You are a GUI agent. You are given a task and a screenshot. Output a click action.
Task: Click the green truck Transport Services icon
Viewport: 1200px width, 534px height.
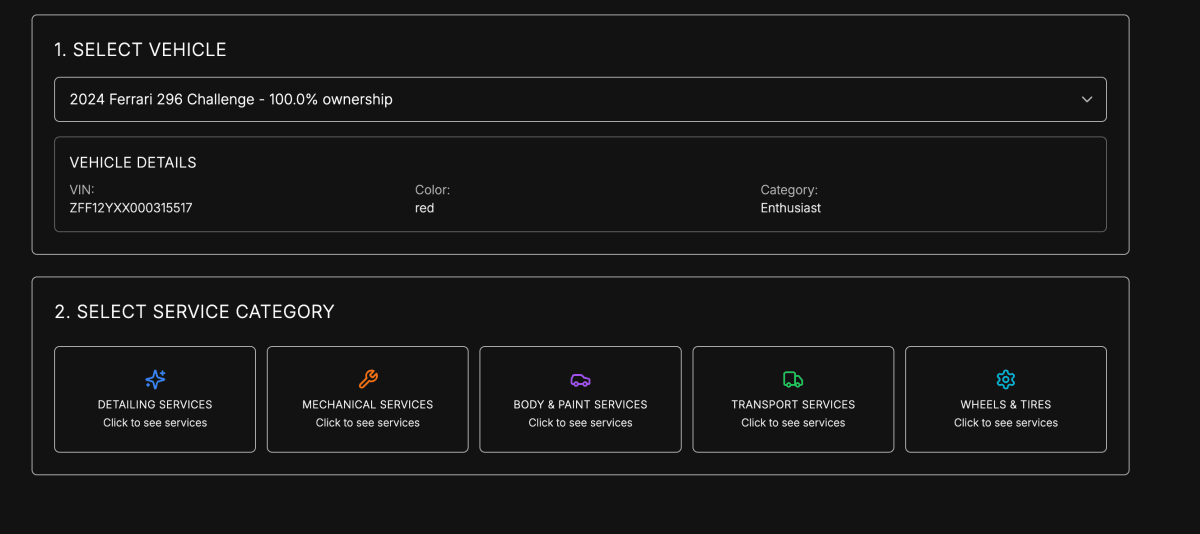[793, 379]
